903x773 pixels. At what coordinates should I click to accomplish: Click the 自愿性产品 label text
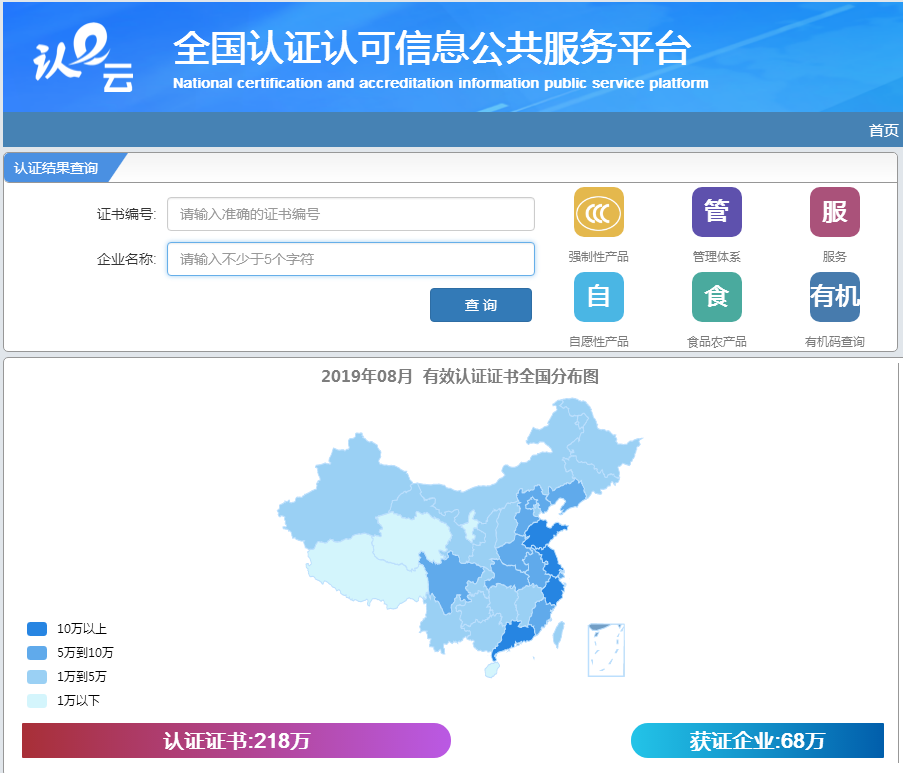pyautogui.click(x=598, y=342)
